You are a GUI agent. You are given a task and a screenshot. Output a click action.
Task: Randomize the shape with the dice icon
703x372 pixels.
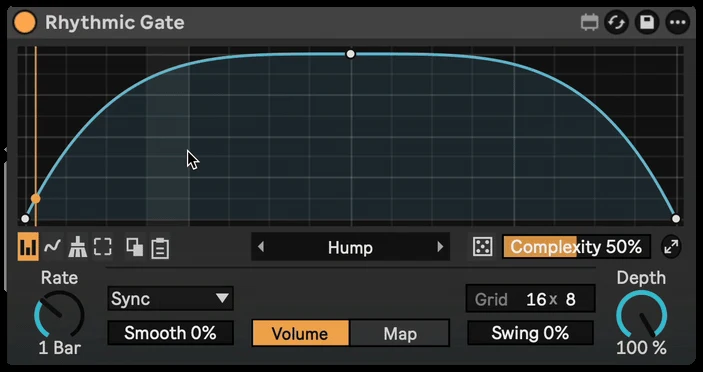(x=482, y=247)
